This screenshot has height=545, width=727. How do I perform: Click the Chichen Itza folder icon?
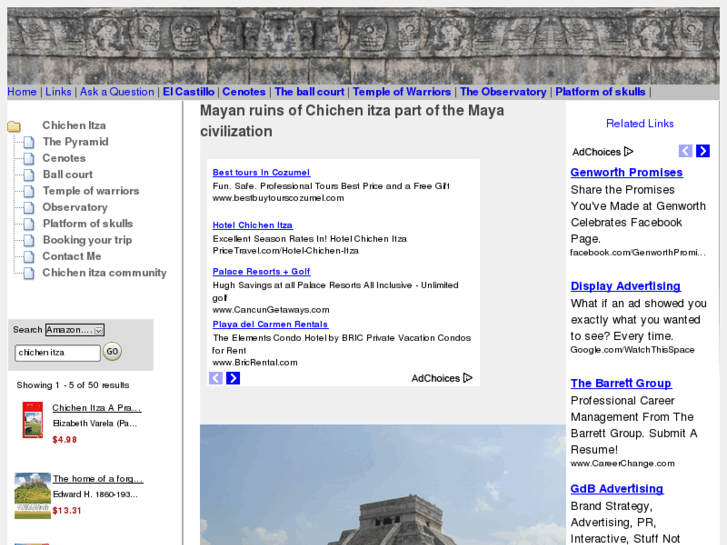(14, 126)
